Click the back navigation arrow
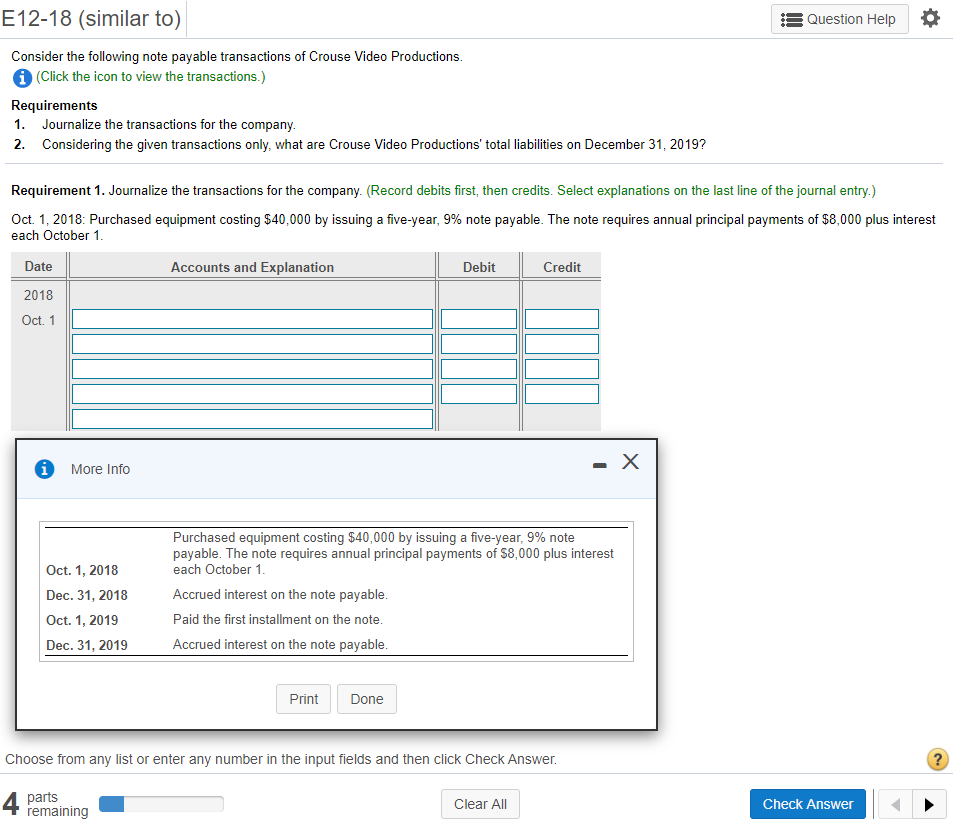Image resolution: width=953 pixels, height=828 pixels. 895,803
